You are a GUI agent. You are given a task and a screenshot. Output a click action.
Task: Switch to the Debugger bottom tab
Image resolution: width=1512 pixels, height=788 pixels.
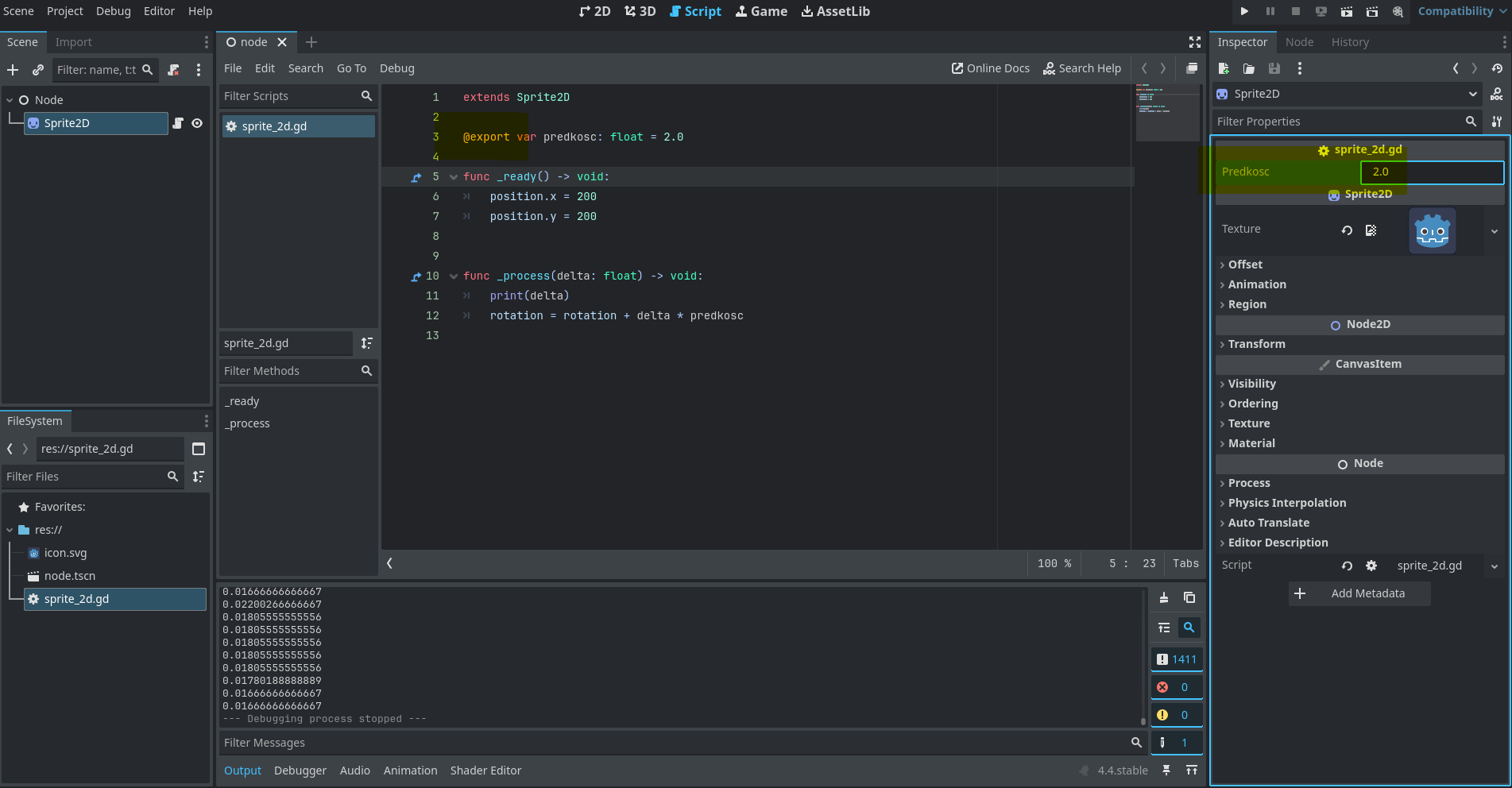300,771
